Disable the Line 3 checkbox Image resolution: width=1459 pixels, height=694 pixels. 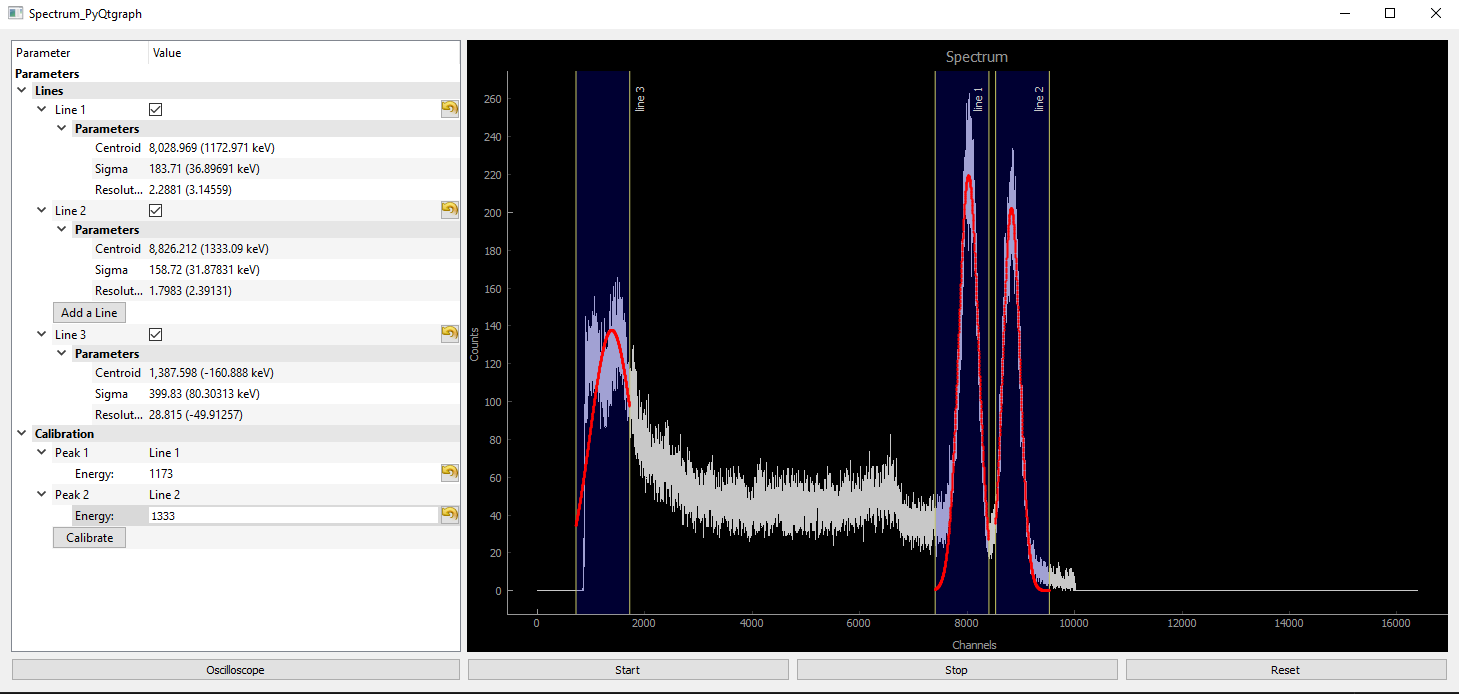click(x=155, y=335)
